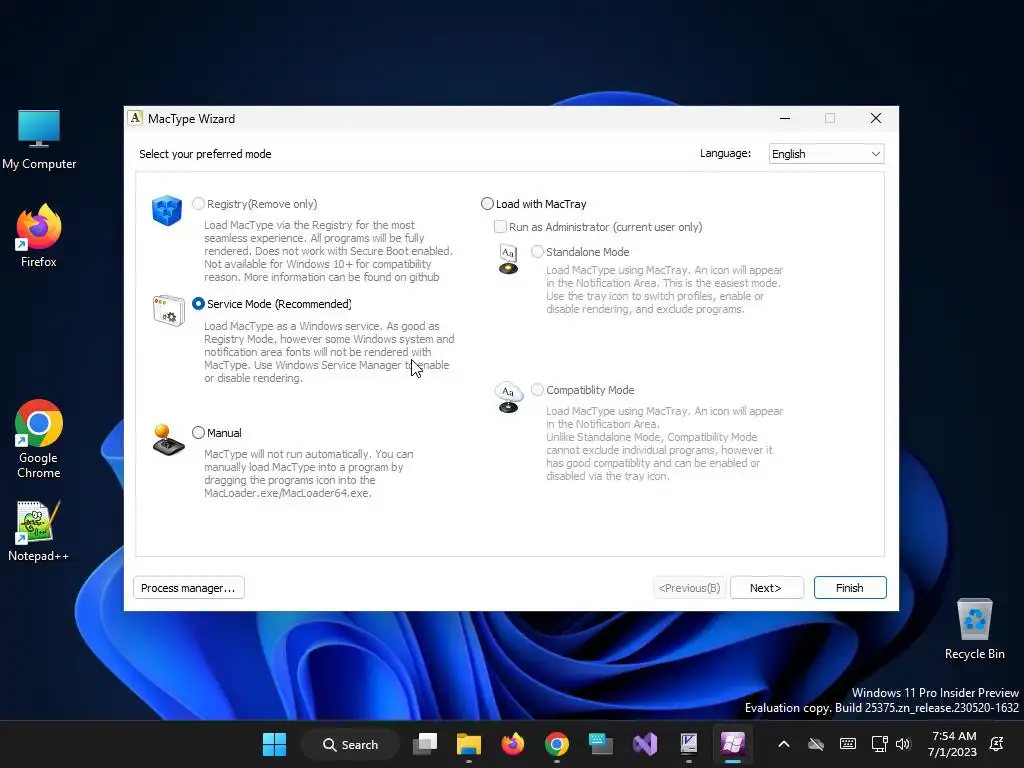Minimize the MacType Wizard window

785,118
